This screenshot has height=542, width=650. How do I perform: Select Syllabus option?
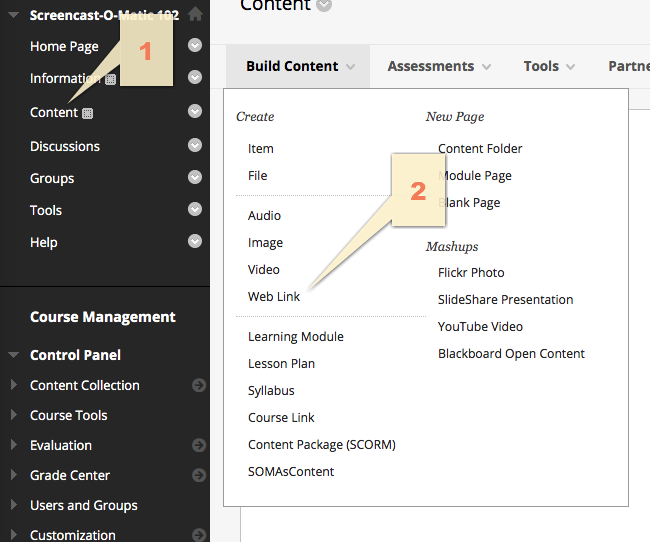pyautogui.click(x=271, y=391)
